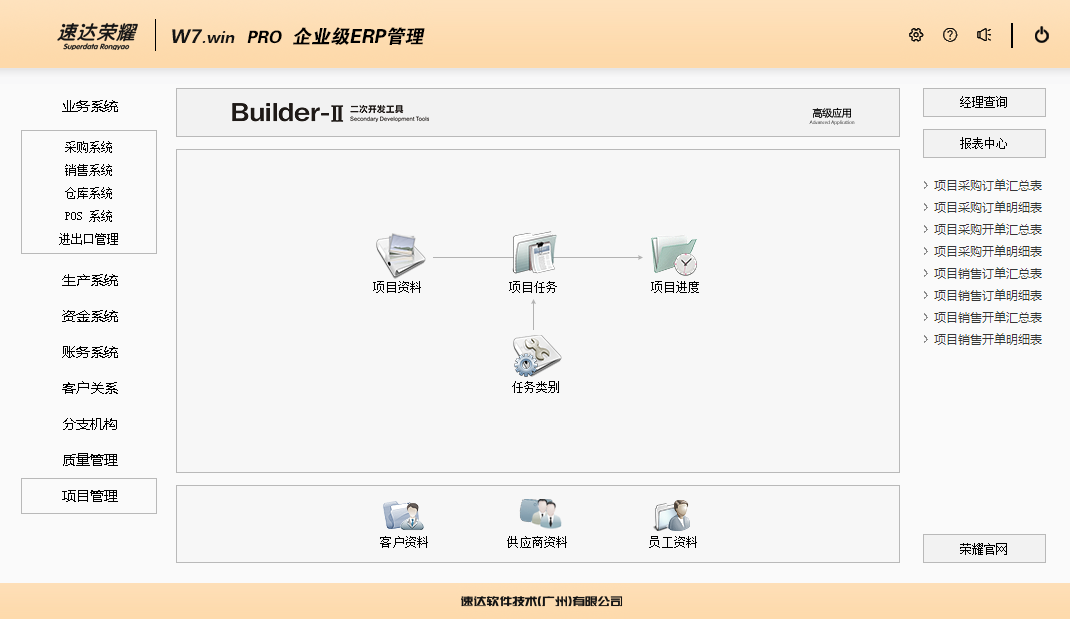This screenshot has height=619, width=1070.
Task: Select 仓库系统 in the sidebar
Action: pyautogui.click(x=89, y=194)
